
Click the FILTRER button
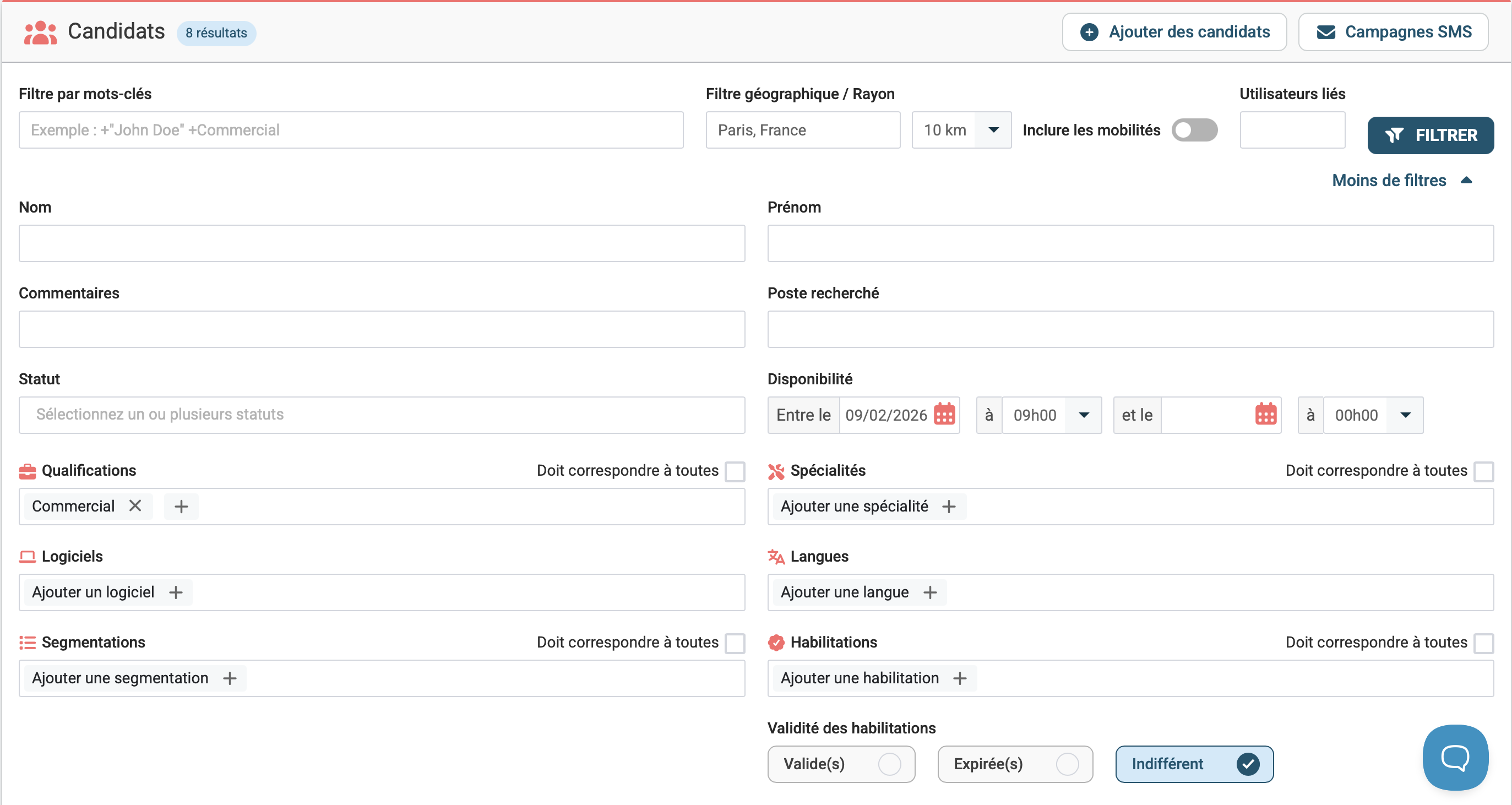click(x=1430, y=135)
